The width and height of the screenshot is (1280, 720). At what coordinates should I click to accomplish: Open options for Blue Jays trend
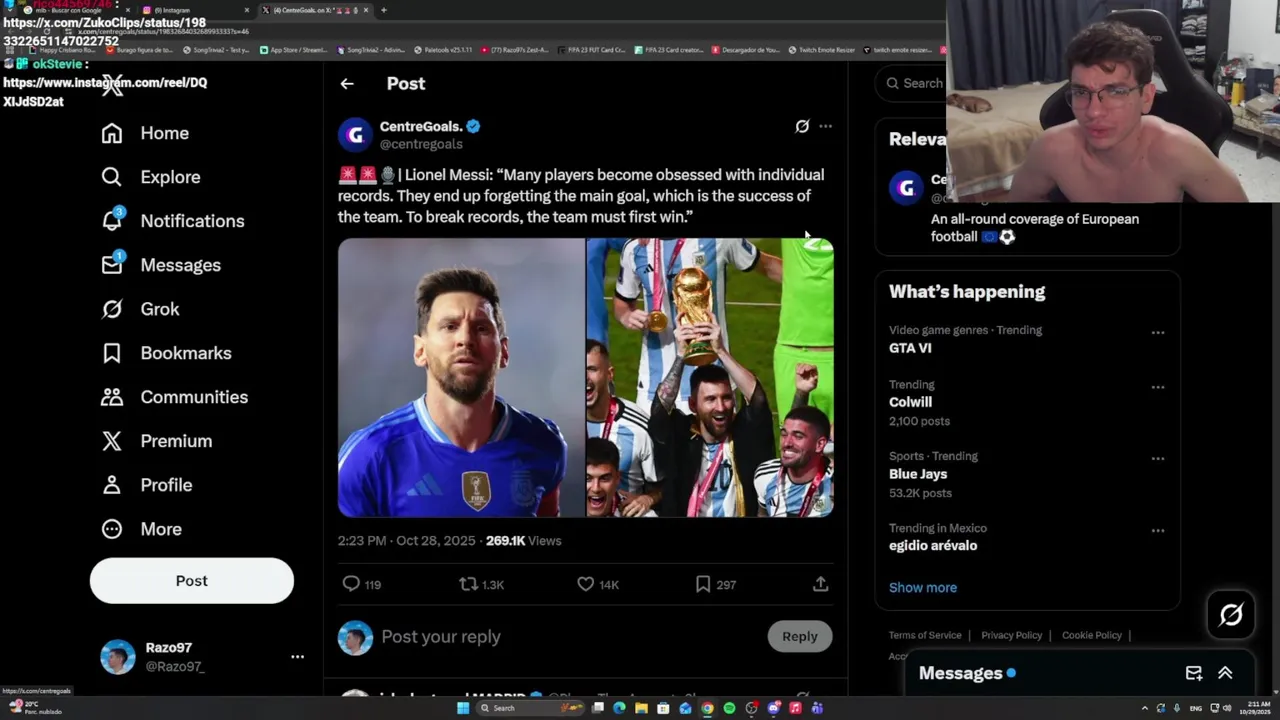point(1158,459)
